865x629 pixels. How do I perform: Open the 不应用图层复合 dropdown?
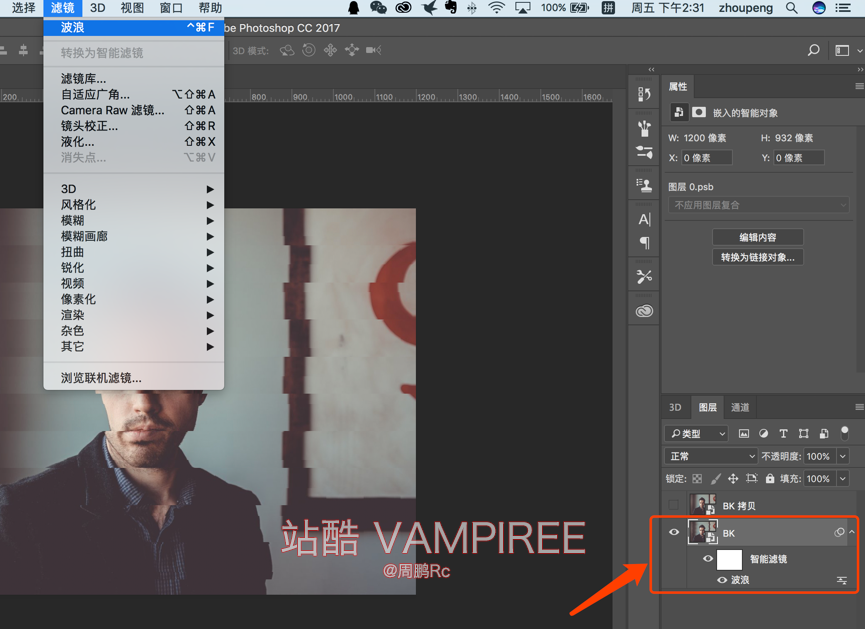click(759, 205)
